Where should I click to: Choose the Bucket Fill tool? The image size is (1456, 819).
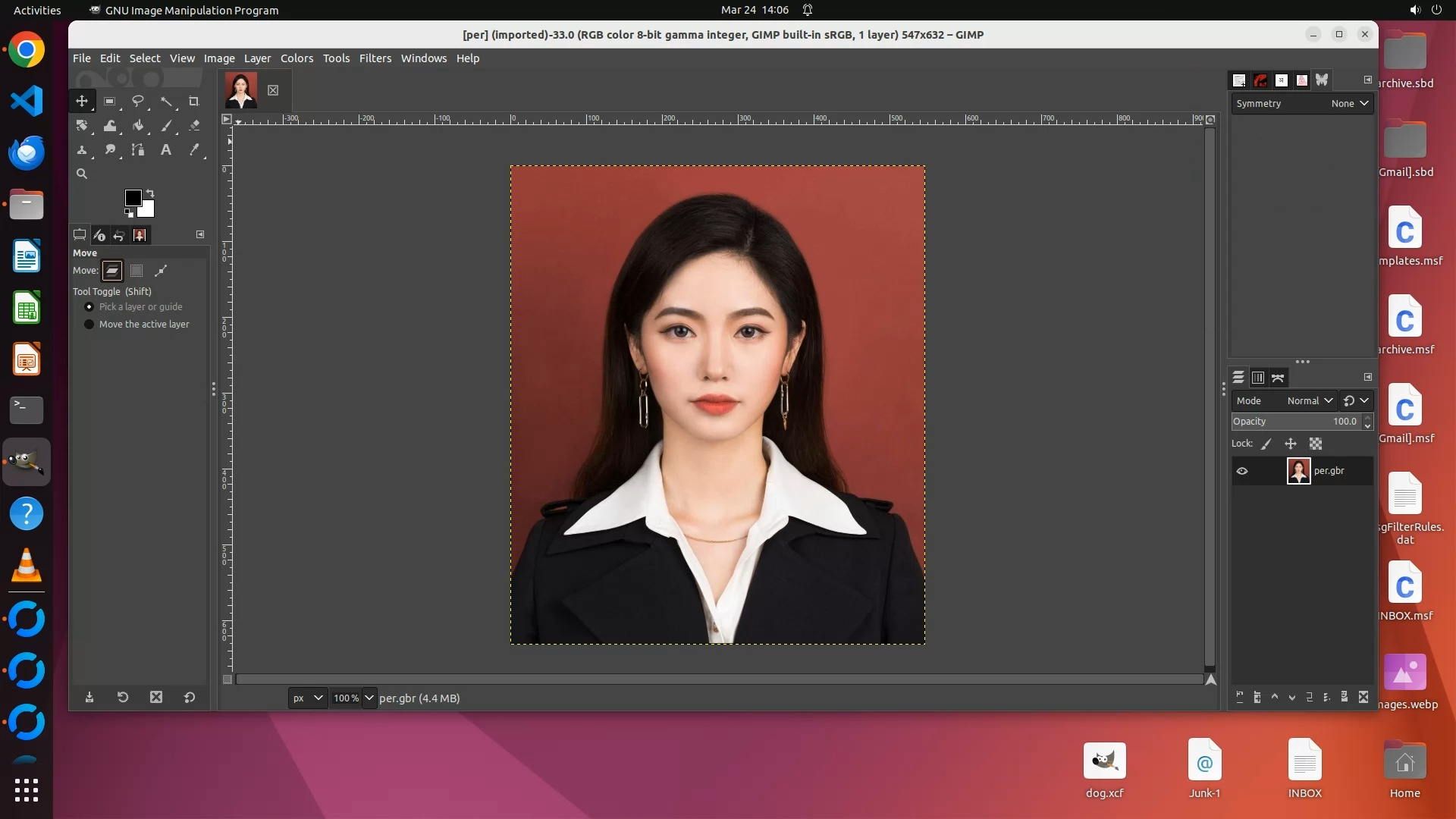(x=138, y=126)
